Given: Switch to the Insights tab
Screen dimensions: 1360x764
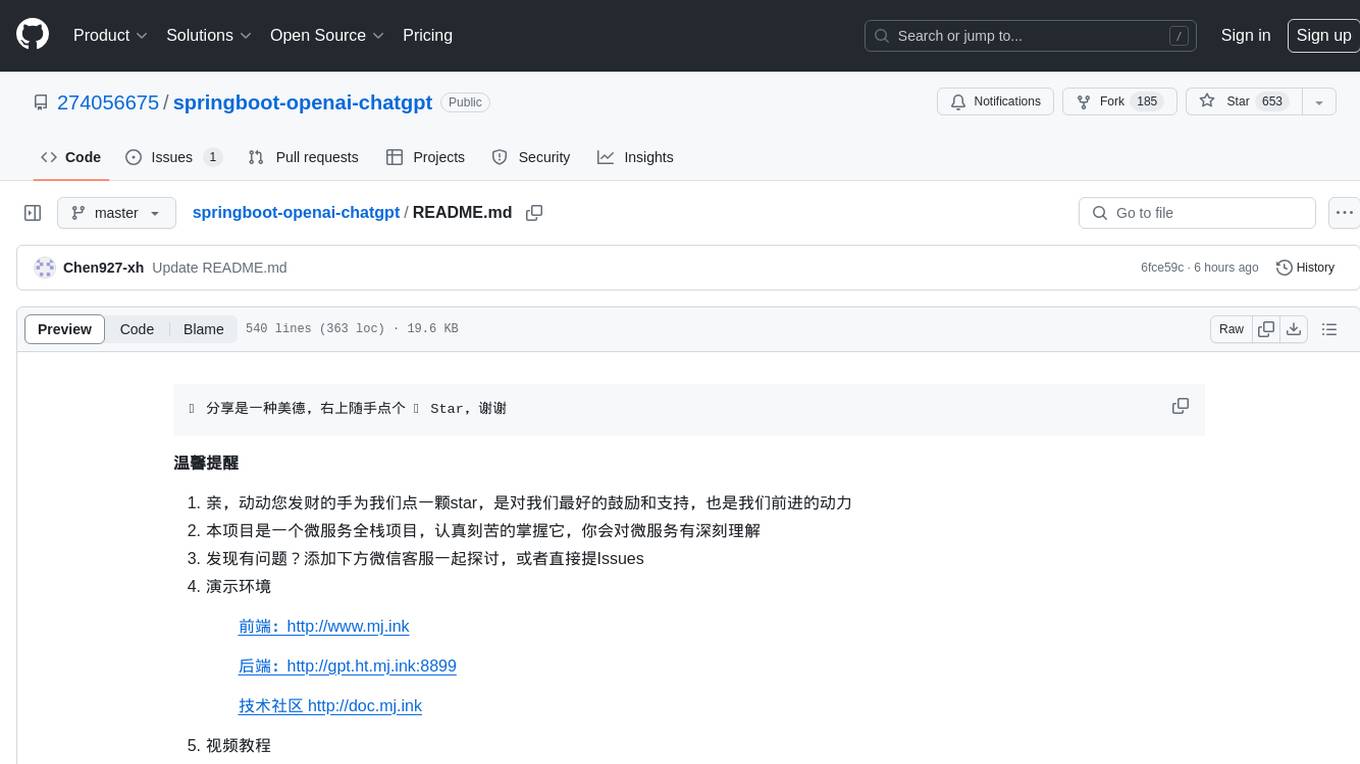Looking at the screenshot, I should point(635,157).
